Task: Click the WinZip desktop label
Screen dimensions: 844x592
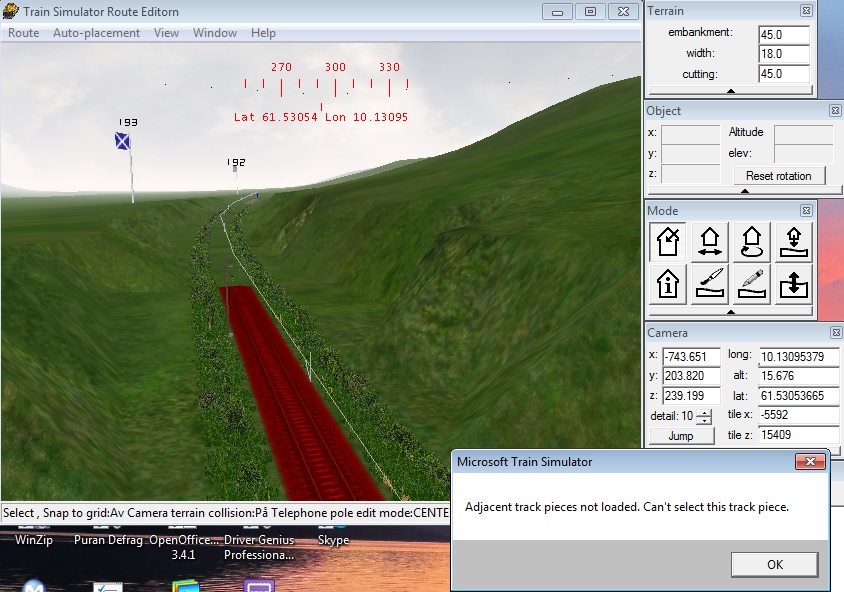Action: click(34, 540)
